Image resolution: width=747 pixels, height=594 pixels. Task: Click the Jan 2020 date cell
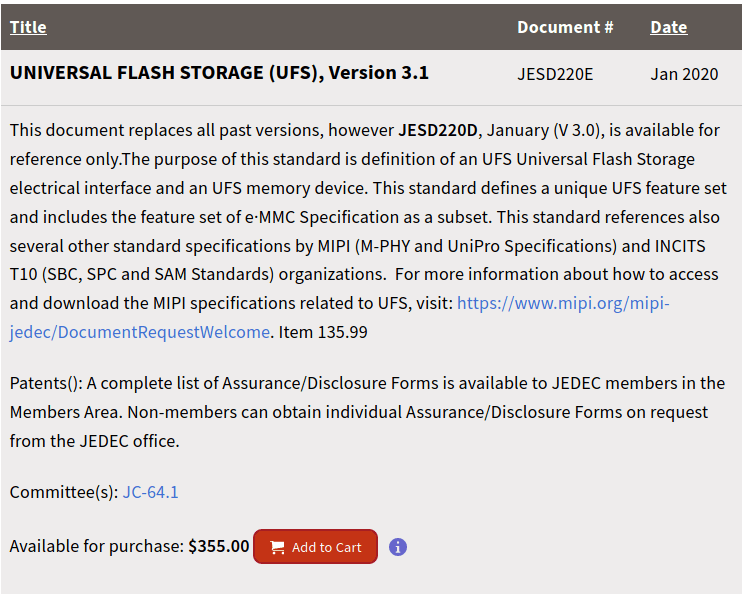pos(684,74)
